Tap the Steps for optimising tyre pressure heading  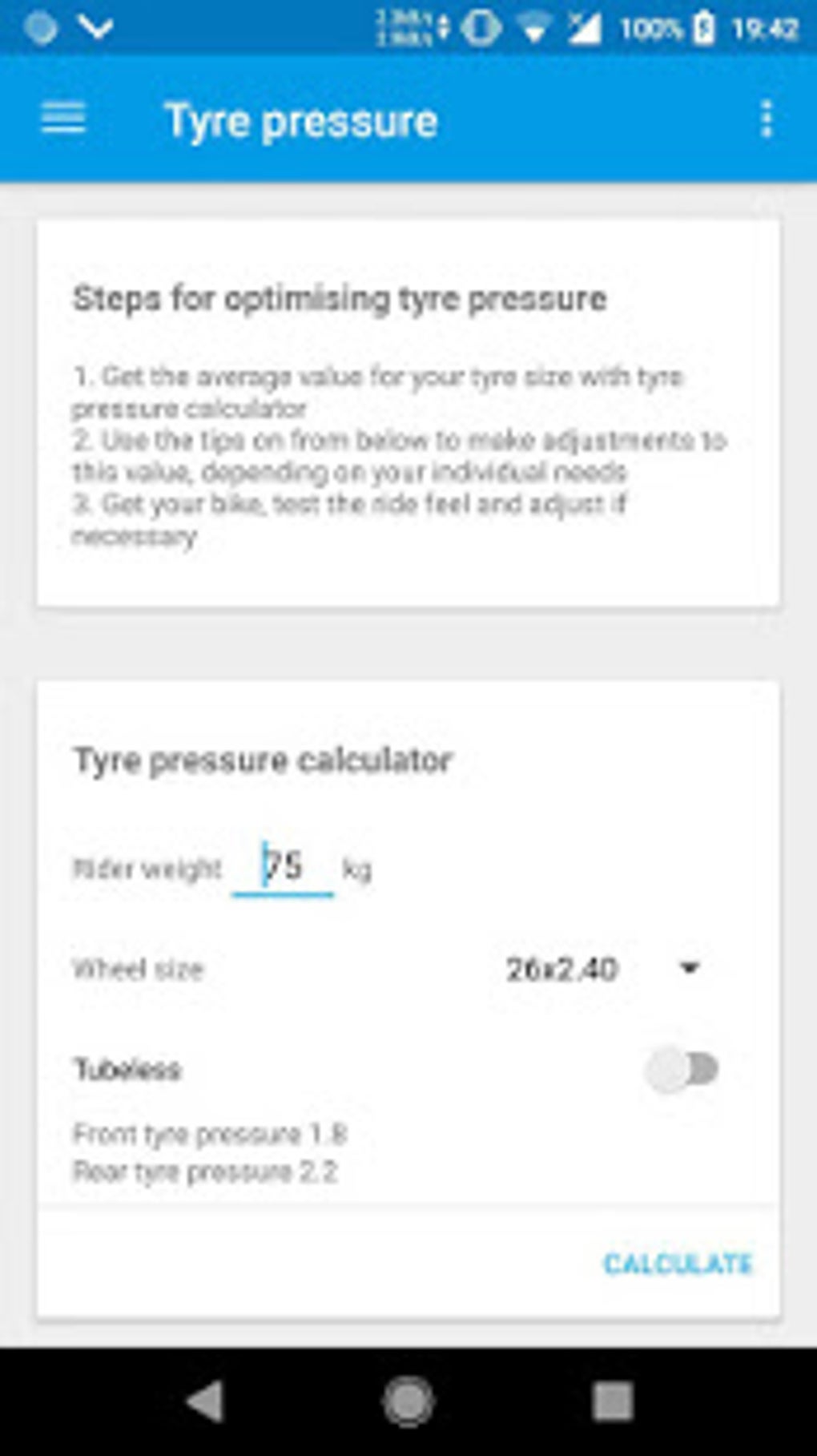click(340, 299)
